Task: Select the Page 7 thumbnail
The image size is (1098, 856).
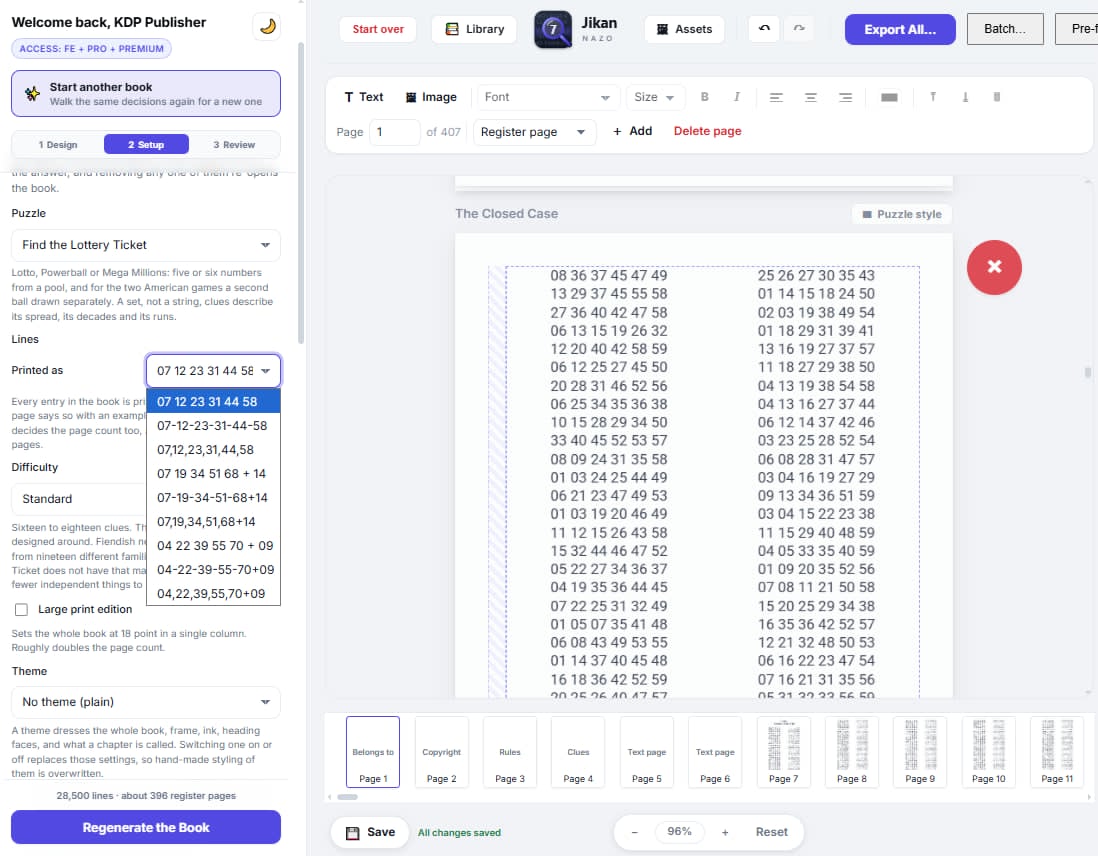Action: pyautogui.click(x=784, y=752)
